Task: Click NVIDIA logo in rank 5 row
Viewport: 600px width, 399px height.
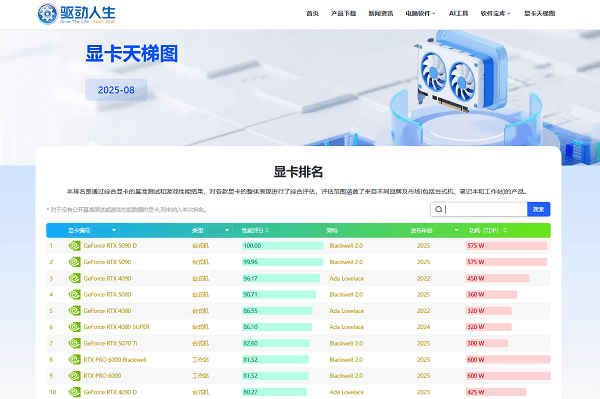Action: [74, 311]
